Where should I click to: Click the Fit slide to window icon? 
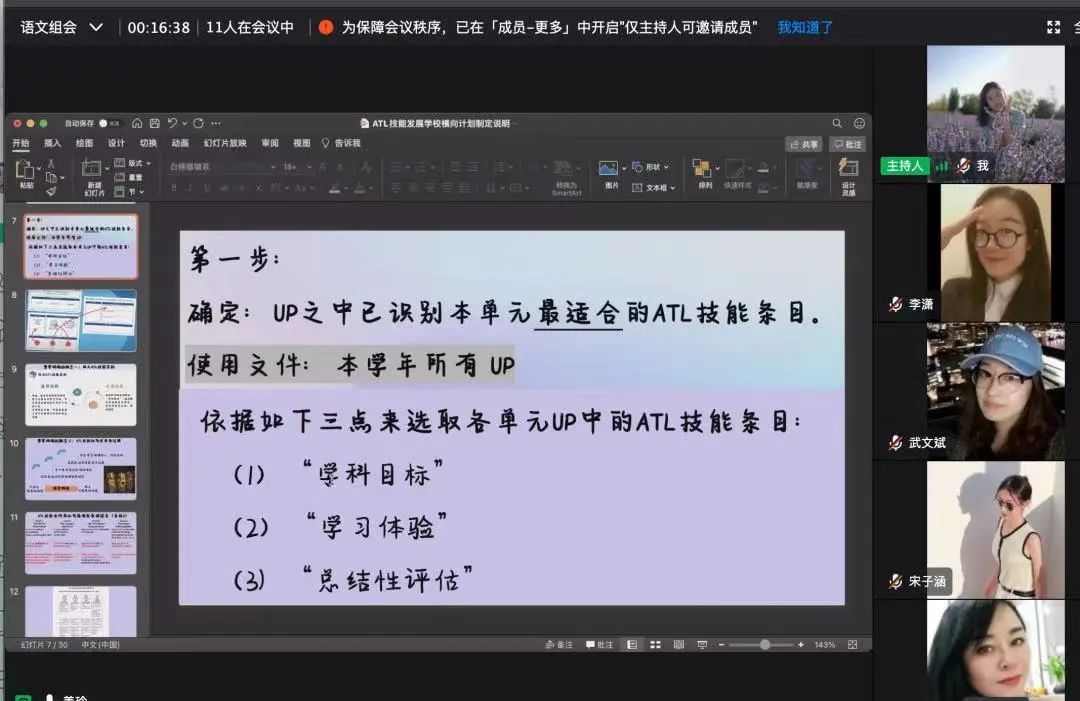pyautogui.click(x=853, y=645)
